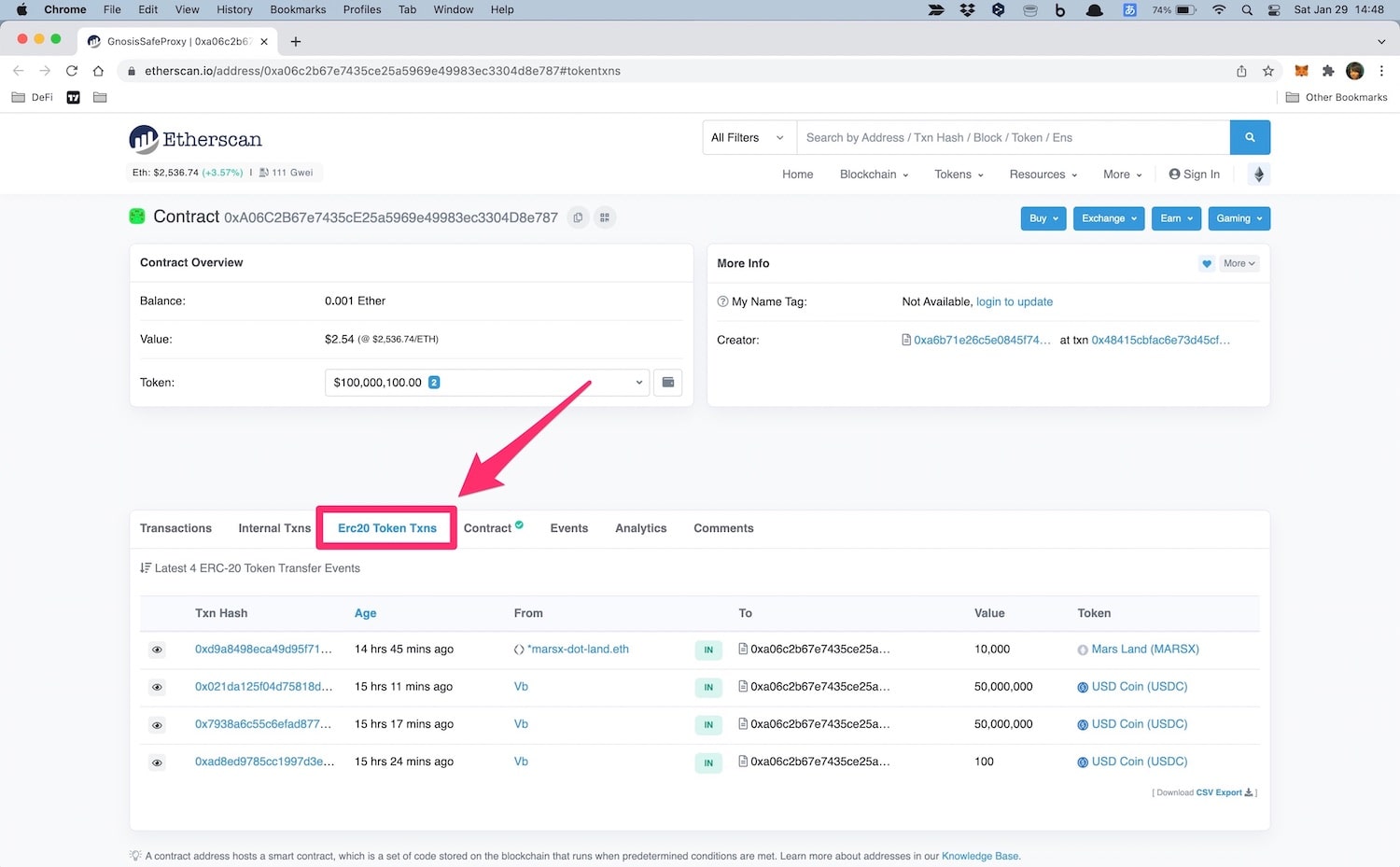Click the blue search magnifier button
The image size is (1400, 867).
(x=1250, y=137)
